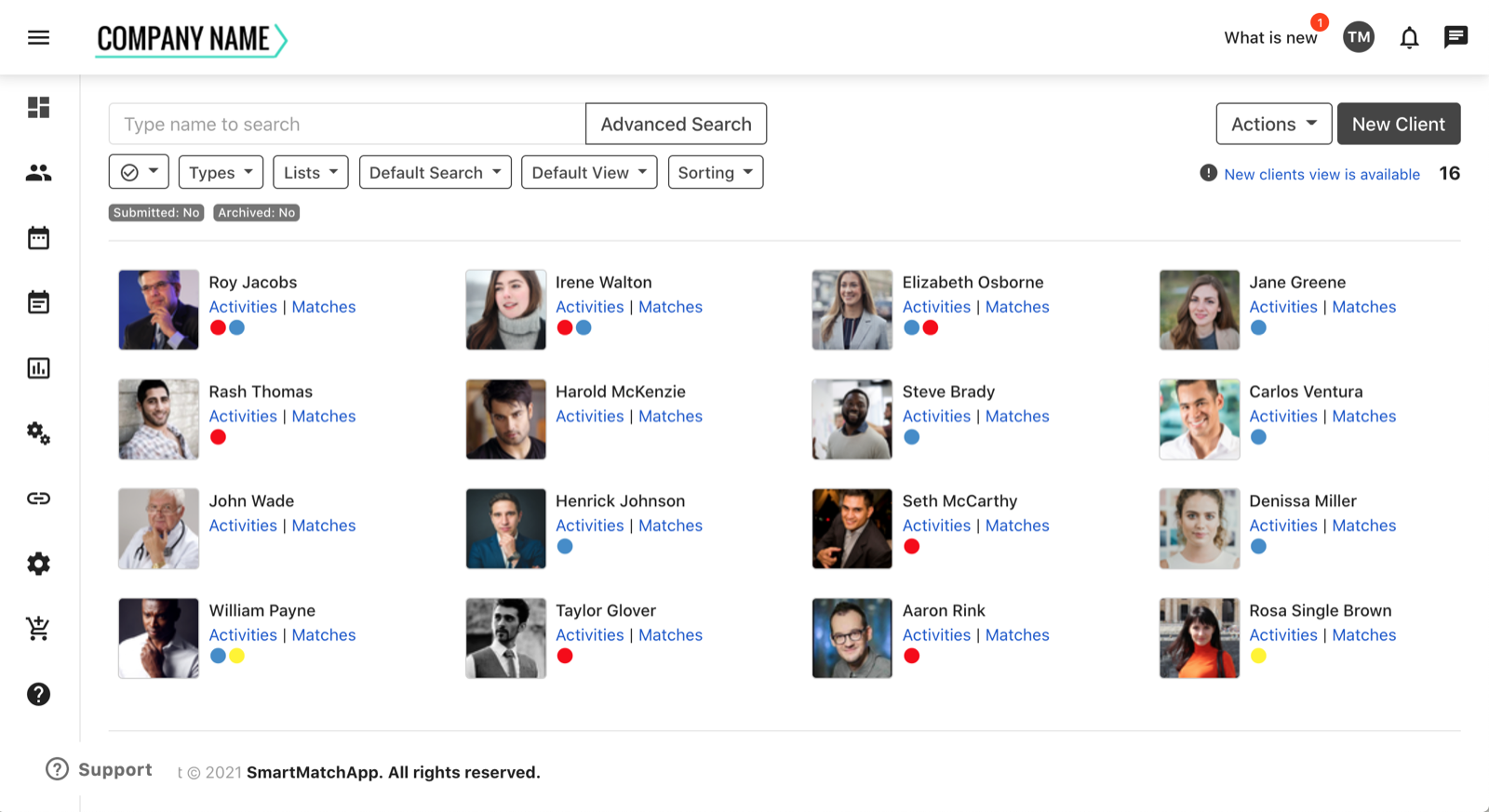
Task: Open the hamburger menu
Action: tap(38, 38)
